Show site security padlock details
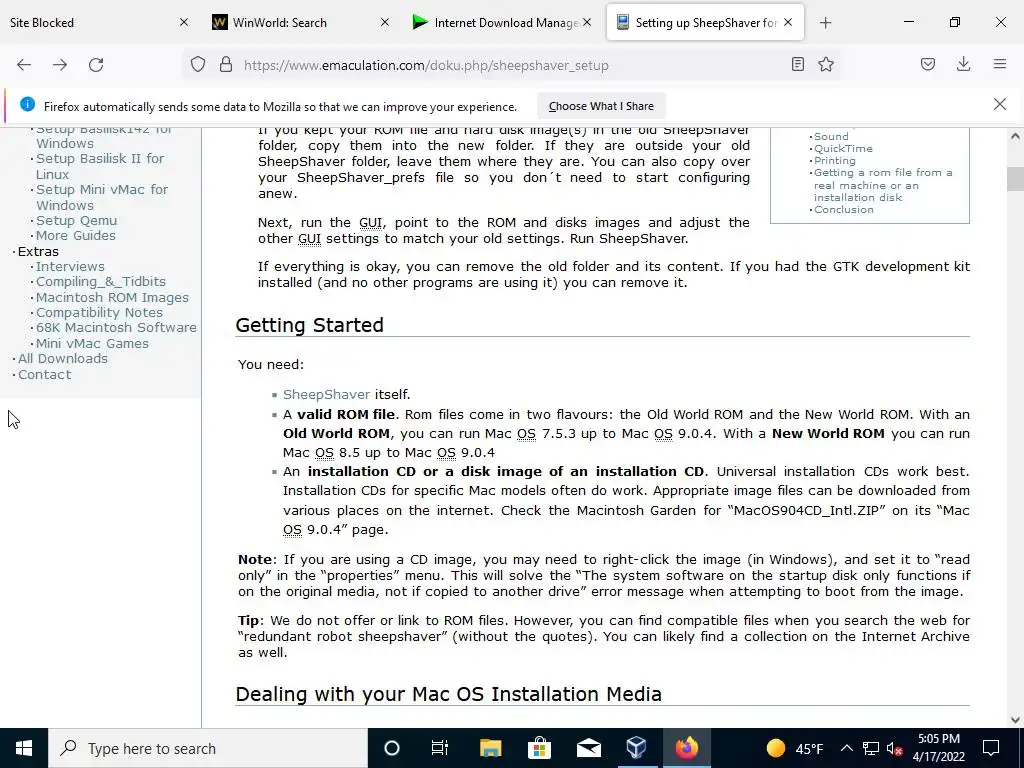1024x768 pixels. click(x=226, y=65)
